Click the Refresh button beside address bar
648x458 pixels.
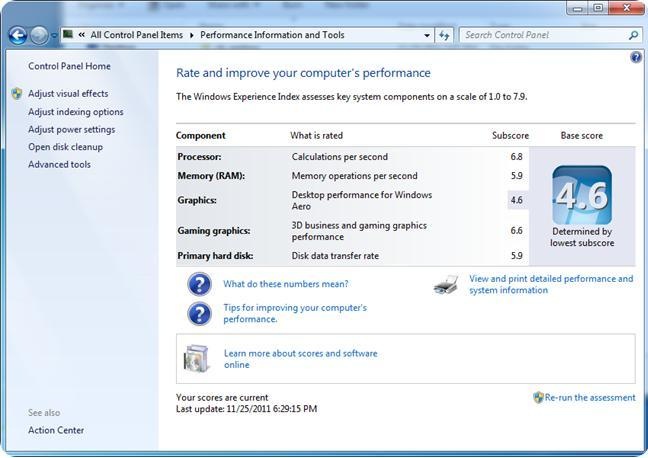pos(444,36)
